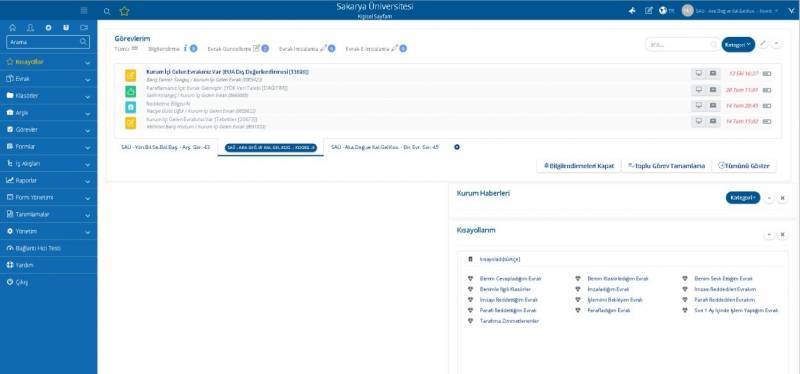The height and width of the screenshot is (374, 800).
Task: Filter tasks by Evrak E-İmzalama
Action: coord(376,49)
